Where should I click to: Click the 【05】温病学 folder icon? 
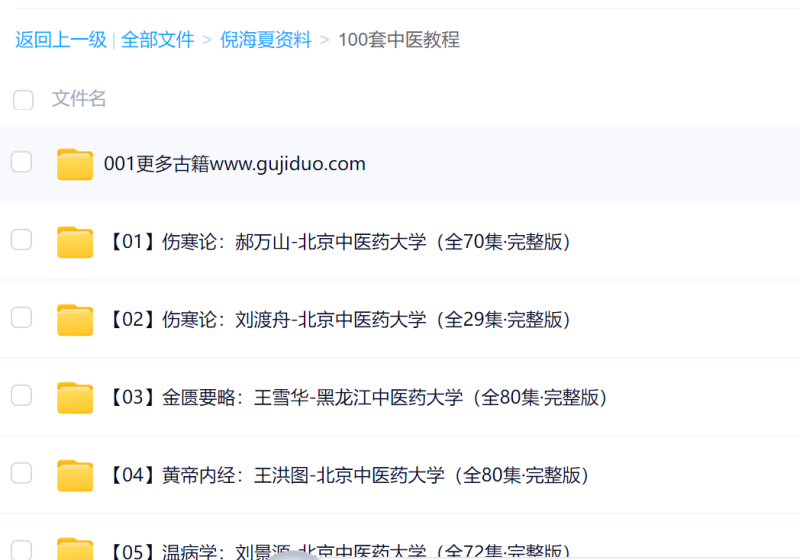75,549
